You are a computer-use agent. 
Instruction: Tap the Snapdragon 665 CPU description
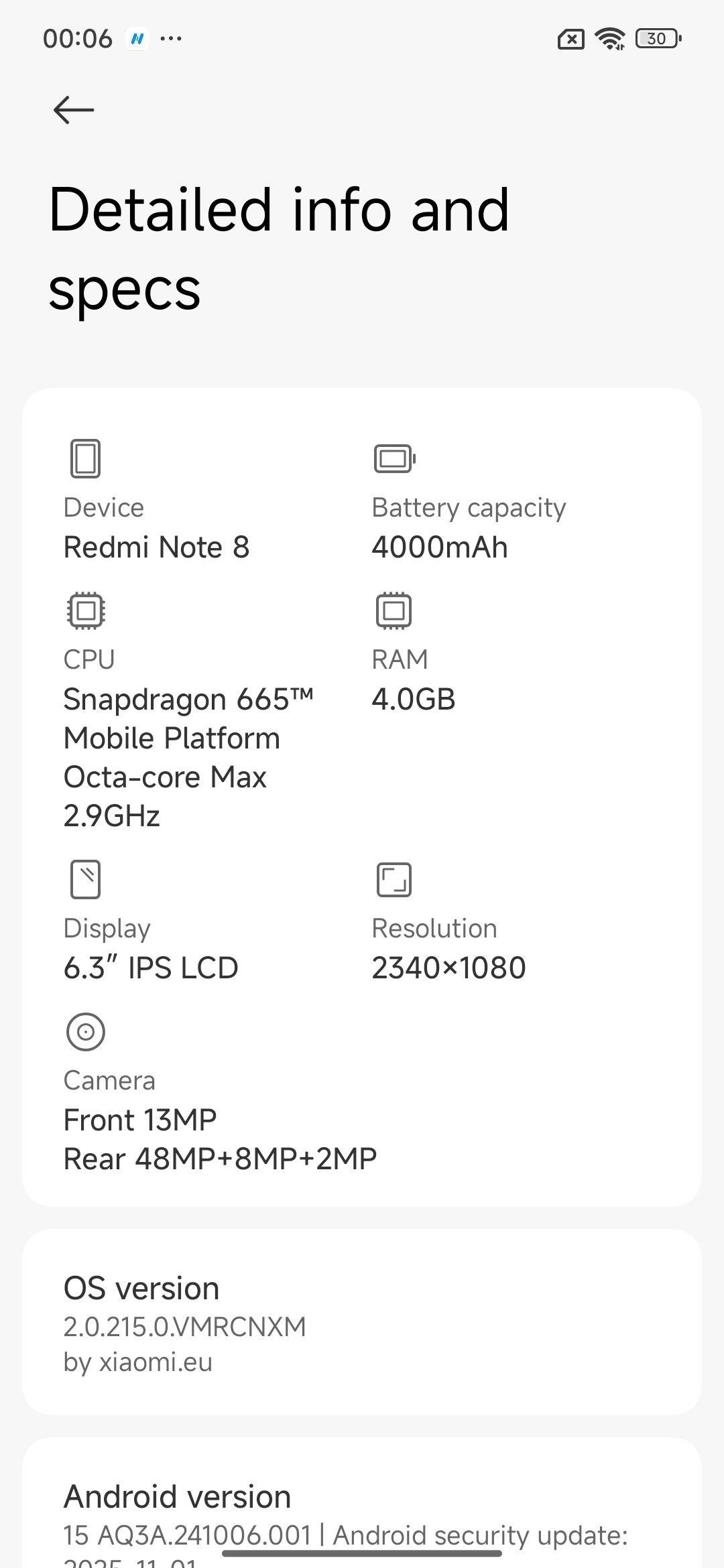click(x=188, y=757)
